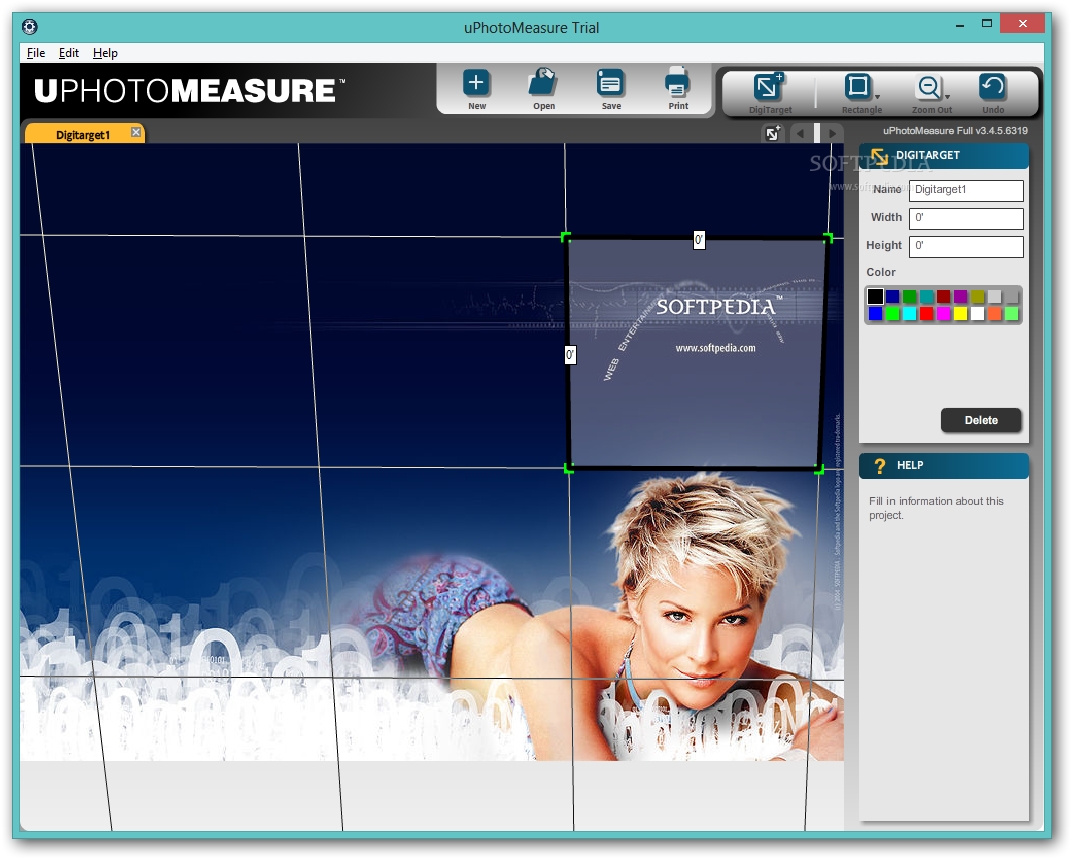Click the Height input field
This screenshot has width=1072, height=859.
click(966, 246)
